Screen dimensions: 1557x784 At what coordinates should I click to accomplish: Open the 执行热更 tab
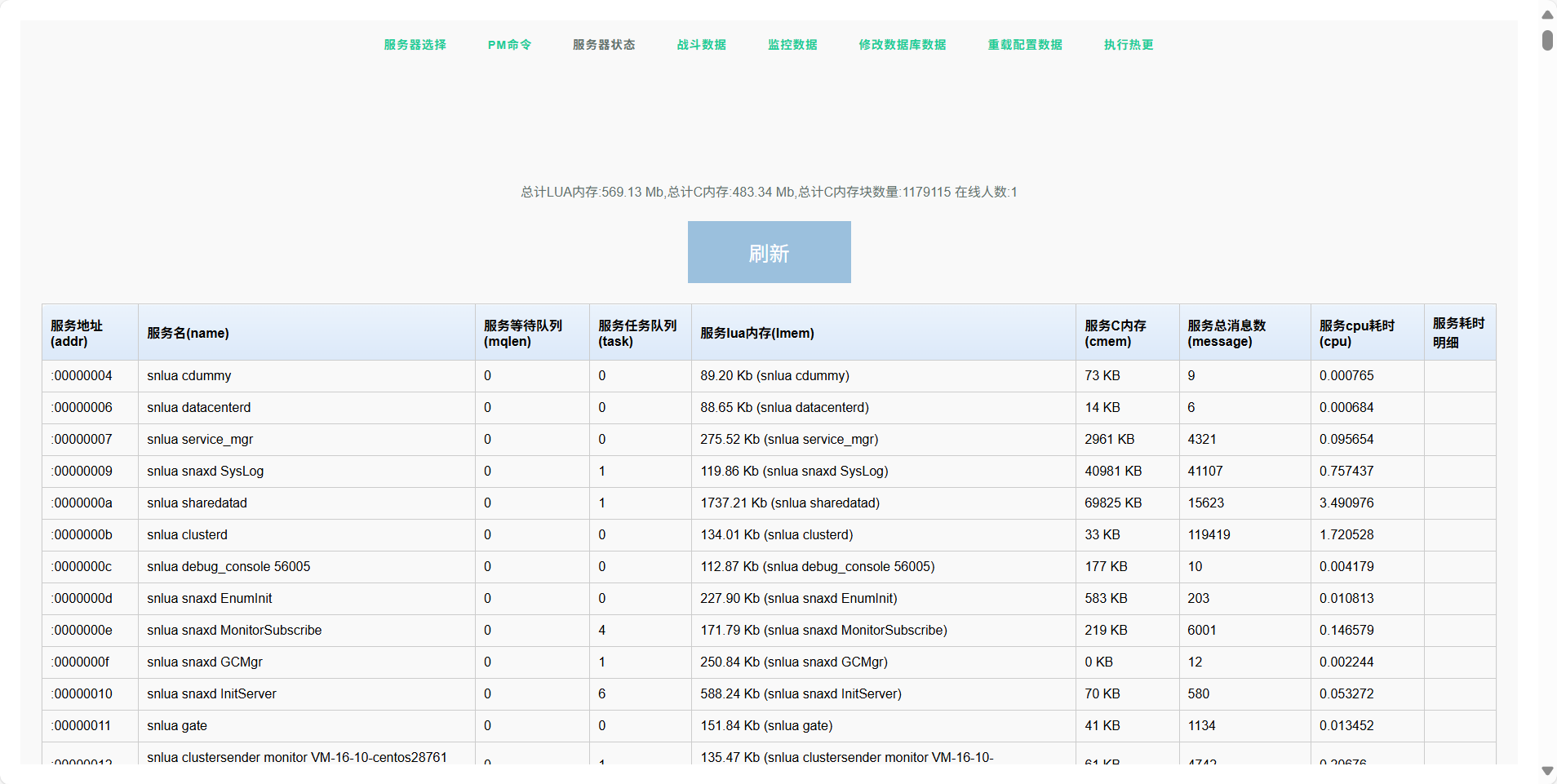pos(1129,45)
